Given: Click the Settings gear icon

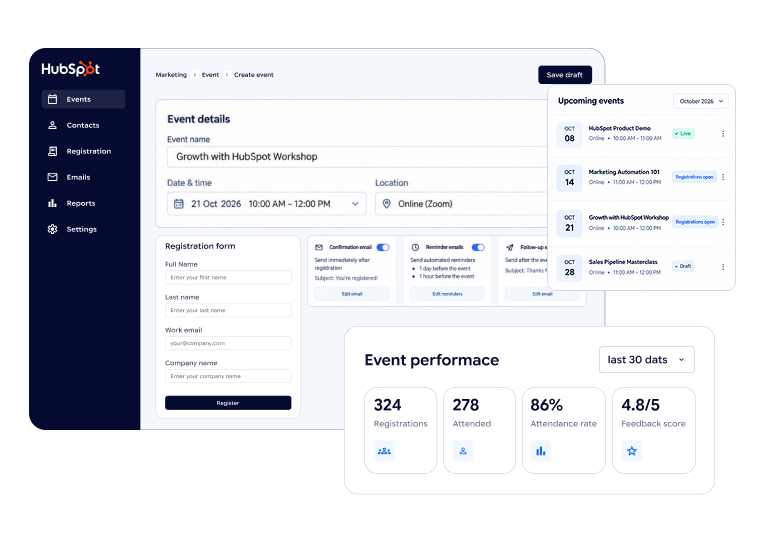Looking at the screenshot, I should (x=52, y=229).
